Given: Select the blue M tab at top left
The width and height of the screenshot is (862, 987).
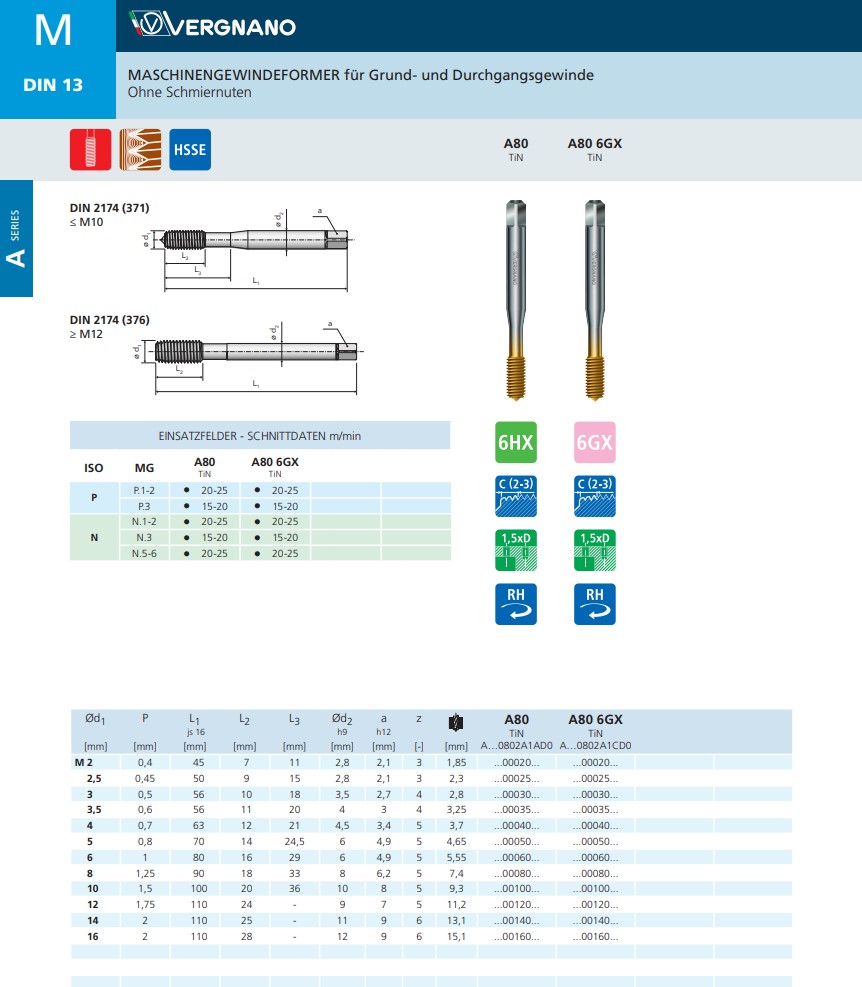Looking at the screenshot, I should point(53,30).
